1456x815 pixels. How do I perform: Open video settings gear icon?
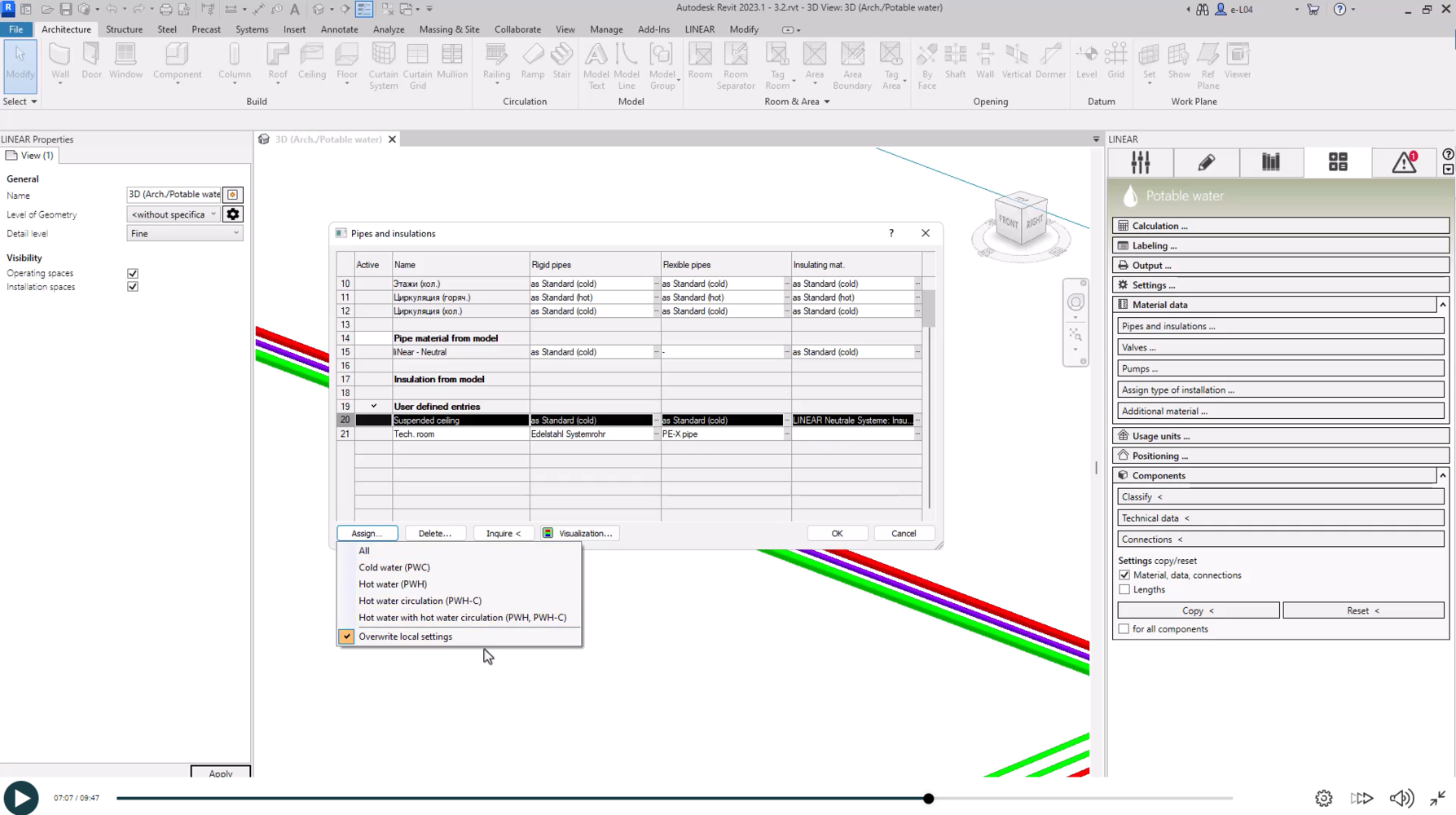point(1323,798)
